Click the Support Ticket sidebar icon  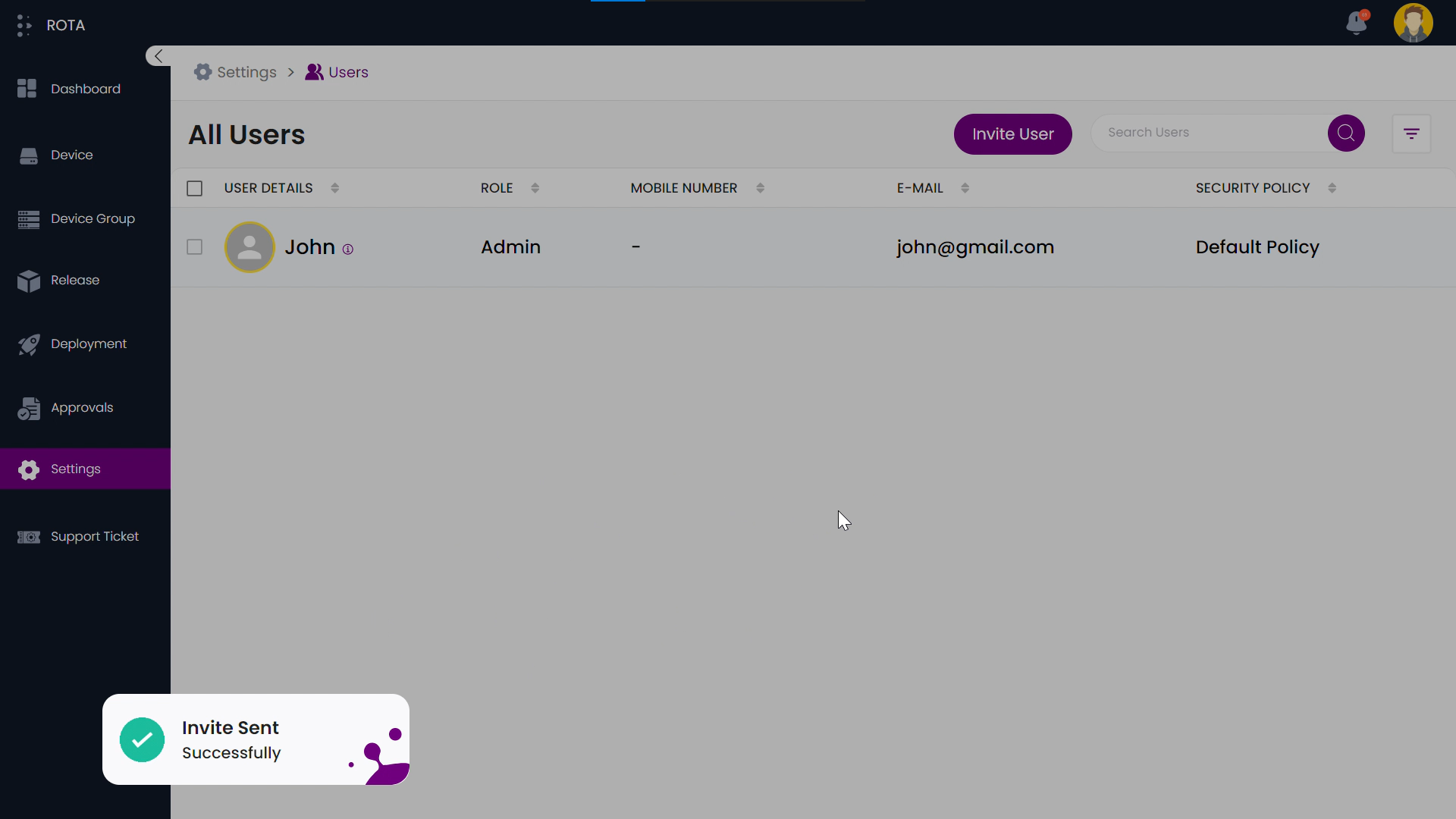coord(27,536)
